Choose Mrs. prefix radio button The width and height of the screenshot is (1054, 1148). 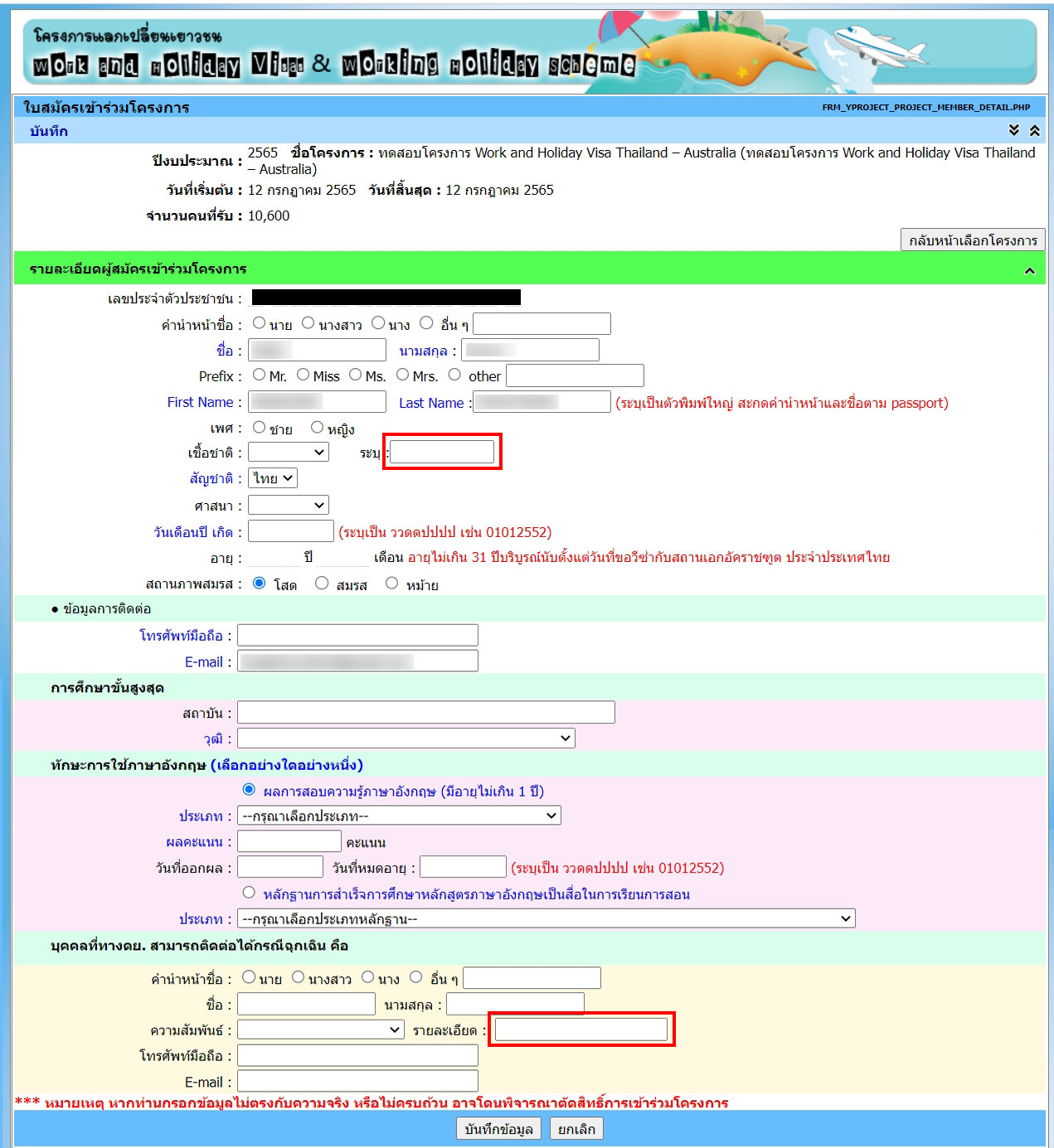coord(402,375)
